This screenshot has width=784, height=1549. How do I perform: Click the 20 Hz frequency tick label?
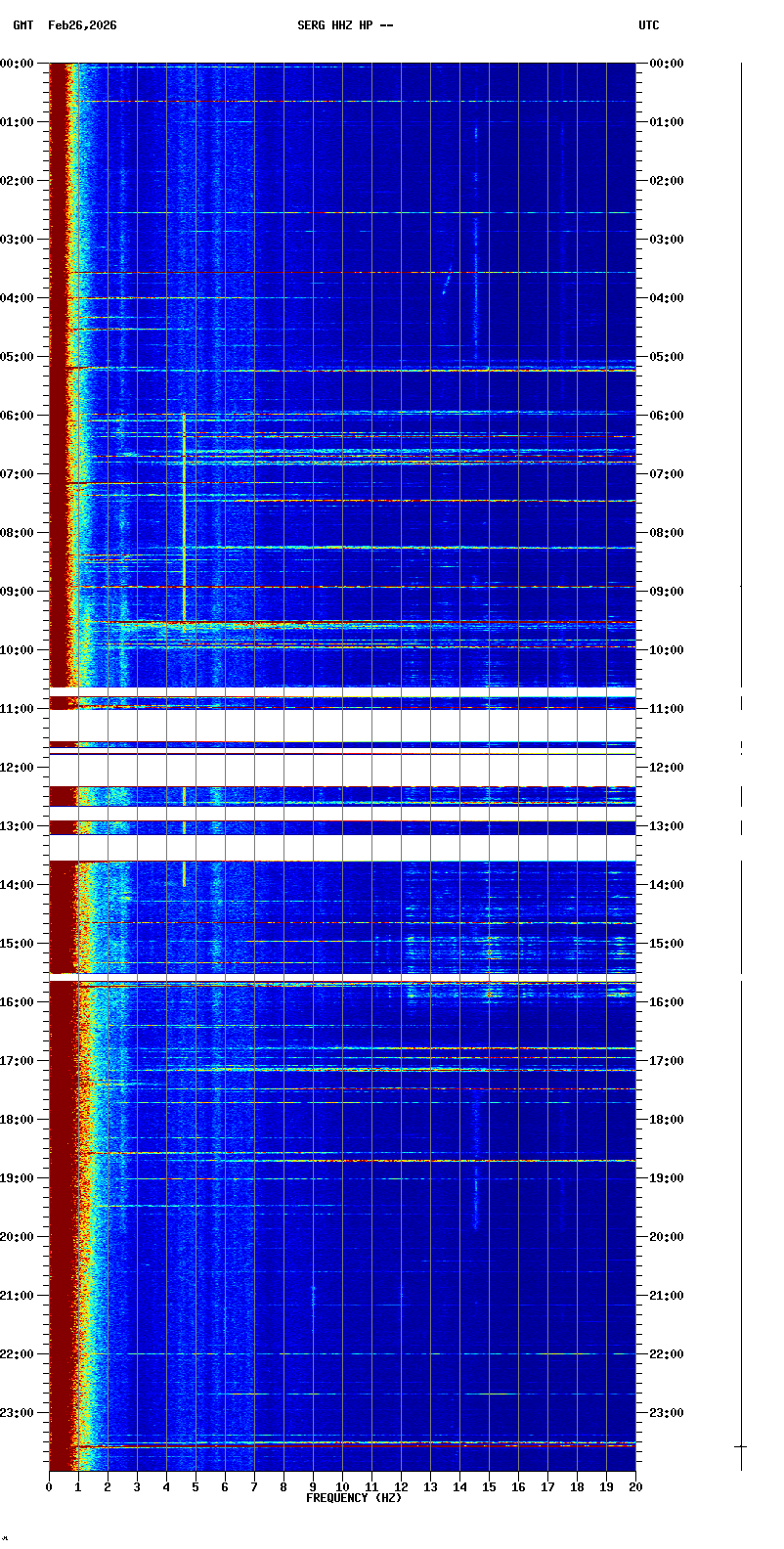pyautogui.click(x=635, y=1487)
